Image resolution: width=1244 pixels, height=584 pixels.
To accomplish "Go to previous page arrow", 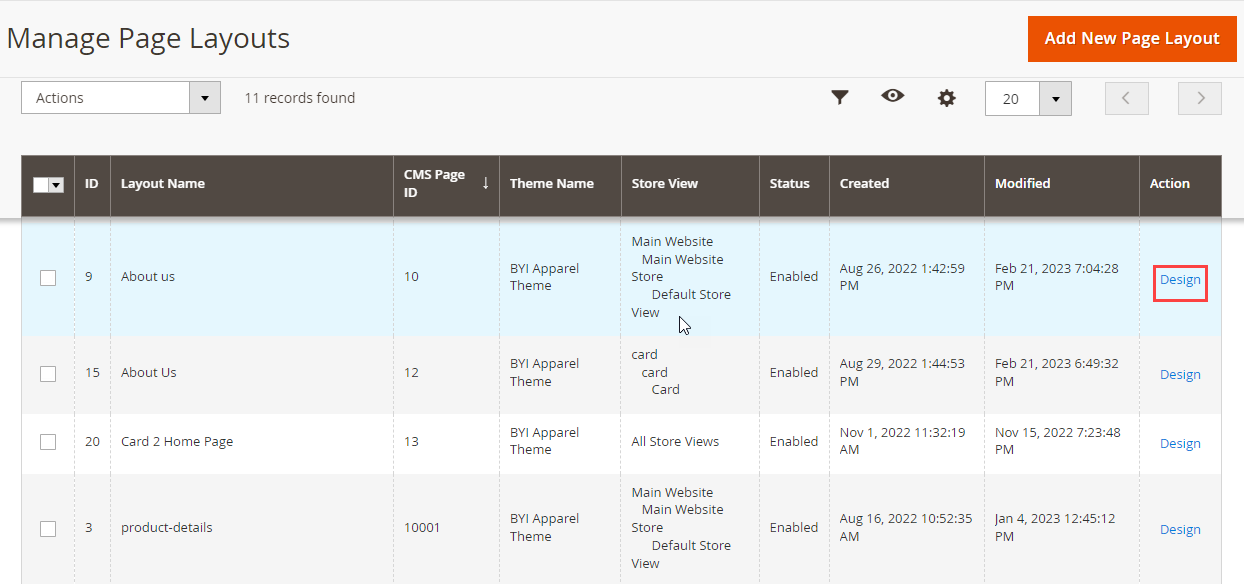I will tap(1126, 98).
